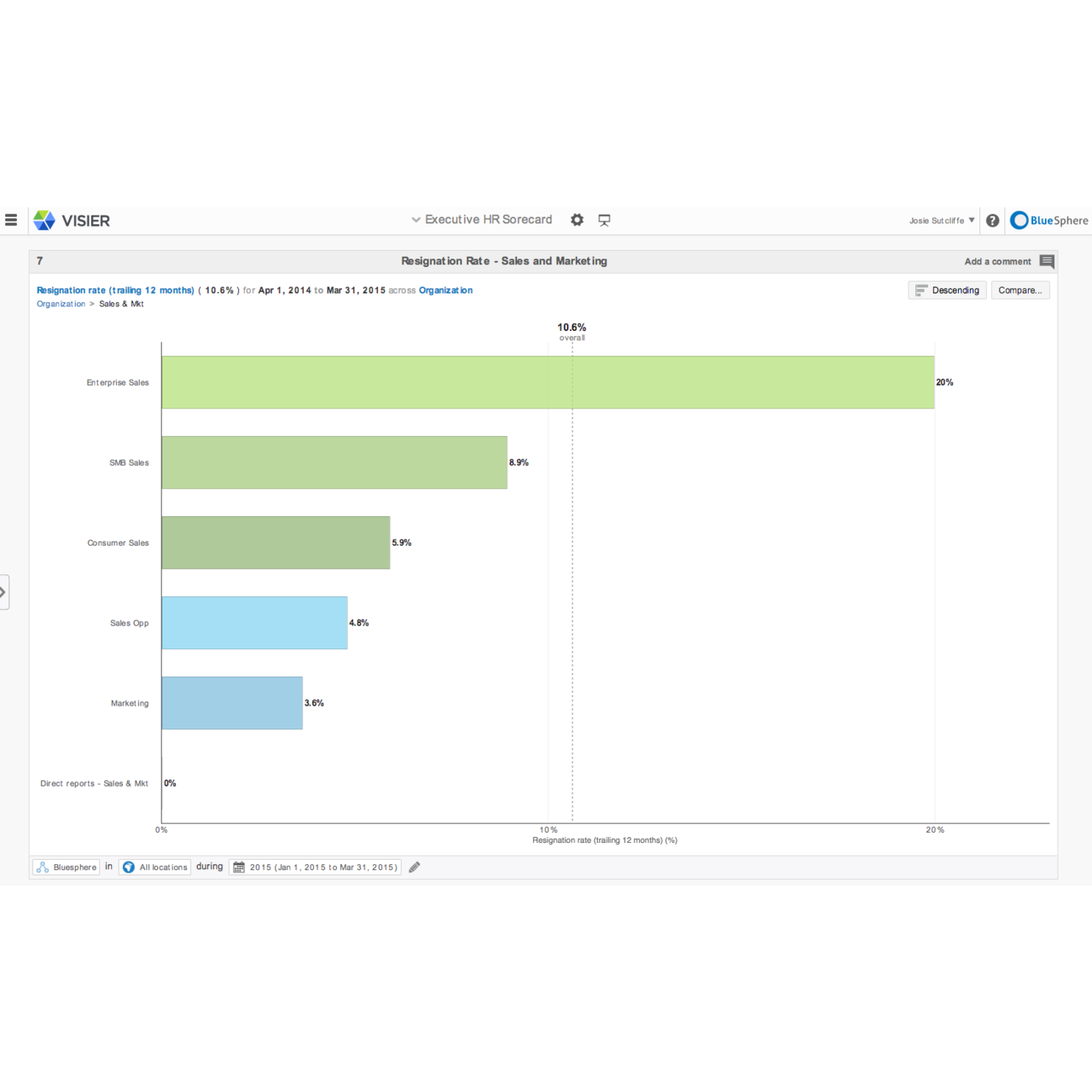Viewport: 1092px width, 1092px height.
Task: Click the calendar icon in the context bar
Action: [239, 867]
